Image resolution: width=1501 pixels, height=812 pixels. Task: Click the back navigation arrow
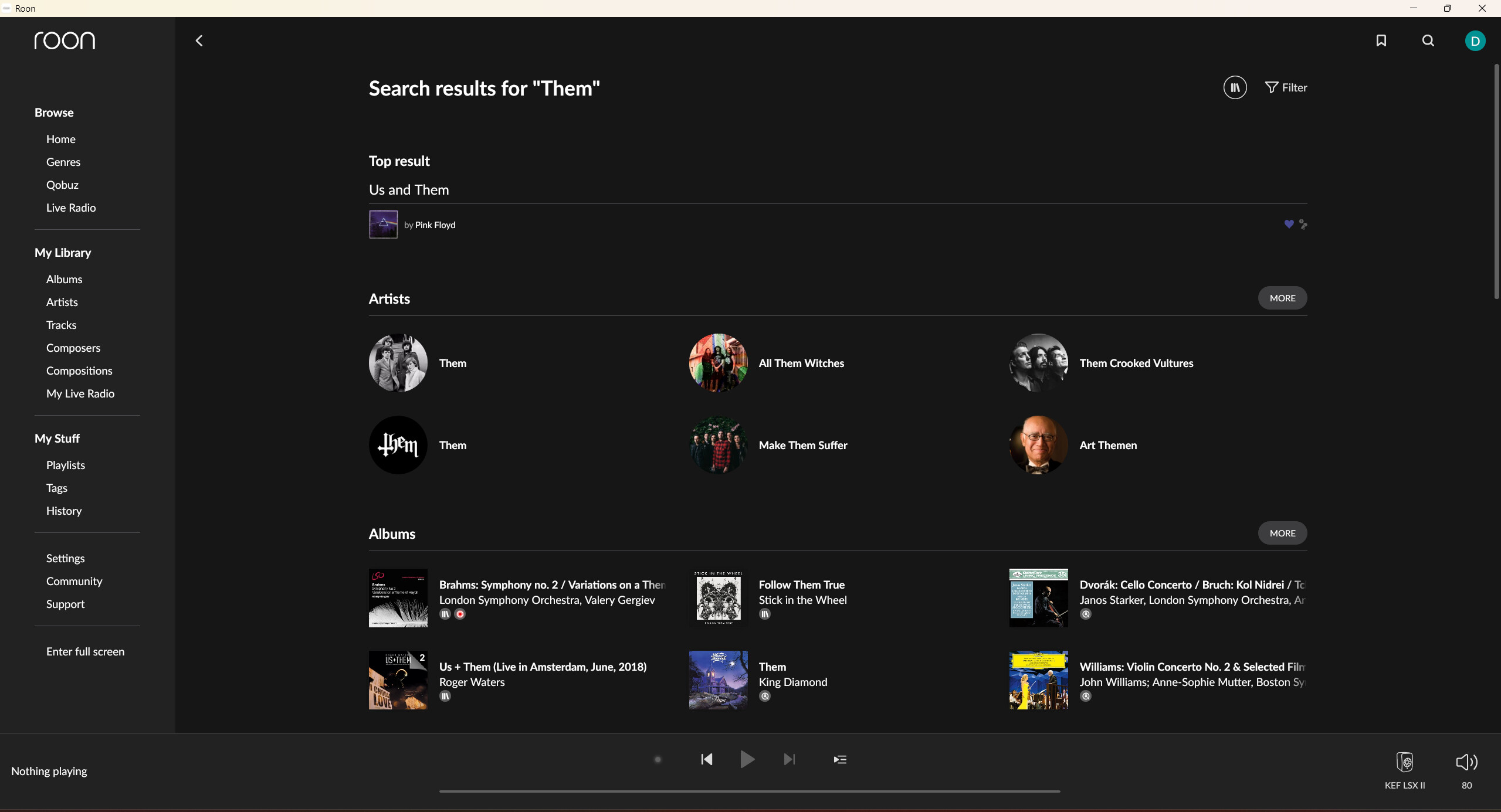(x=199, y=40)
